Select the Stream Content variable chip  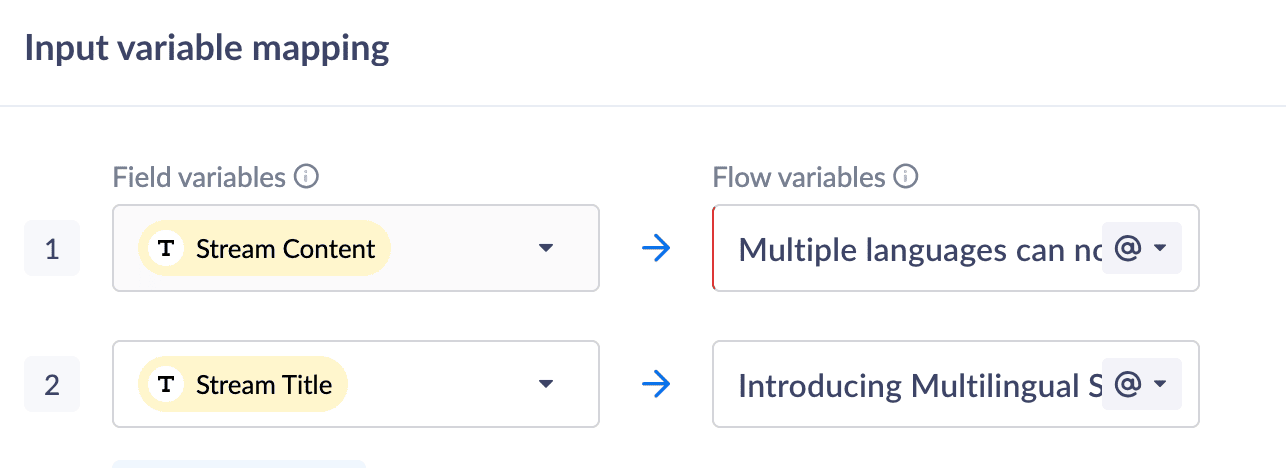point(284,249)
